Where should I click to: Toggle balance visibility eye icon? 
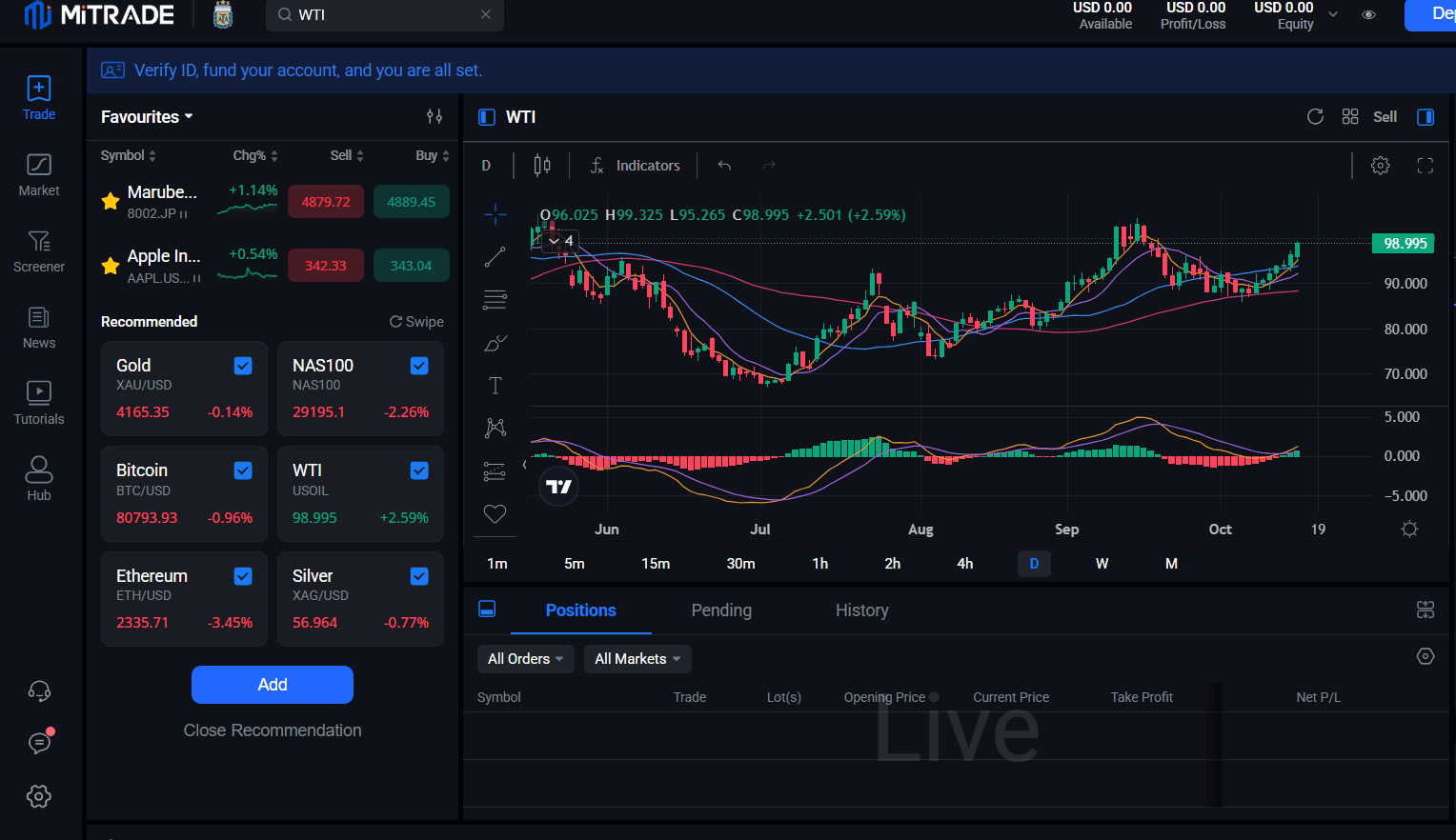click(1369, 15)
